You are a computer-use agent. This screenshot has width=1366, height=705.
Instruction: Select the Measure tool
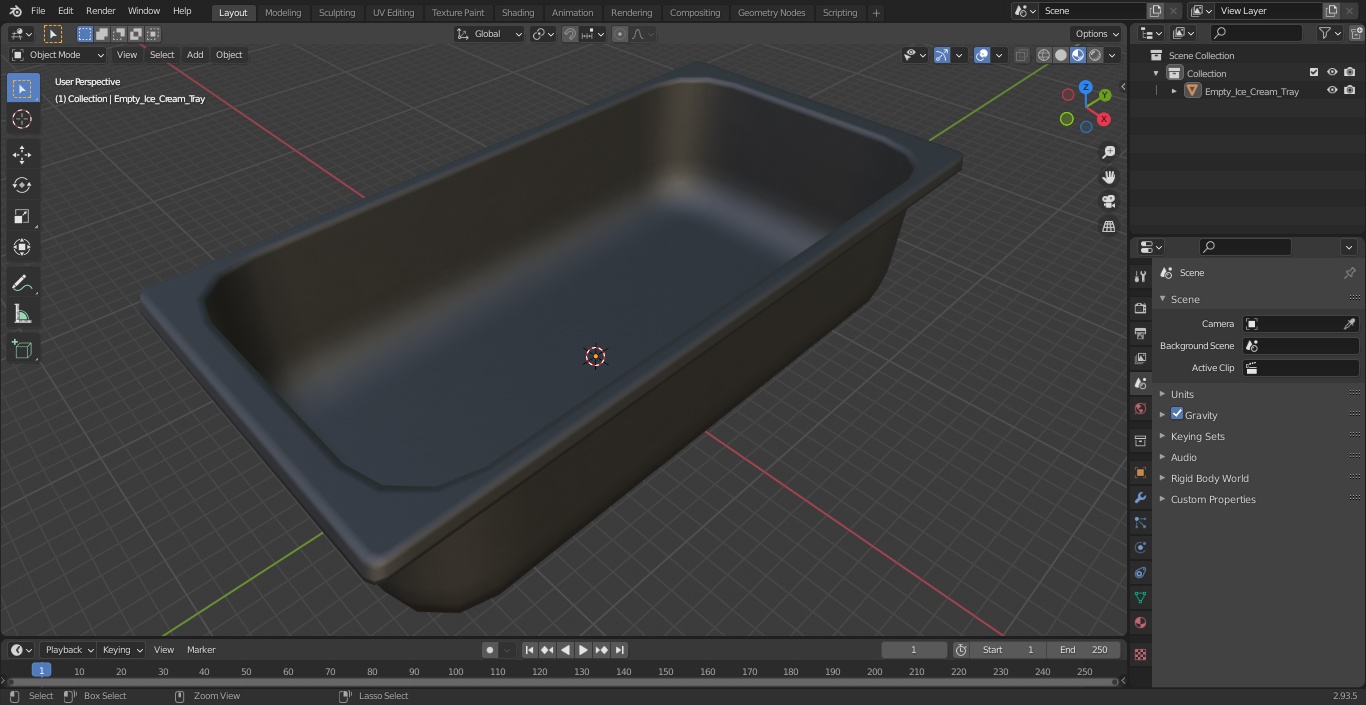22,315
